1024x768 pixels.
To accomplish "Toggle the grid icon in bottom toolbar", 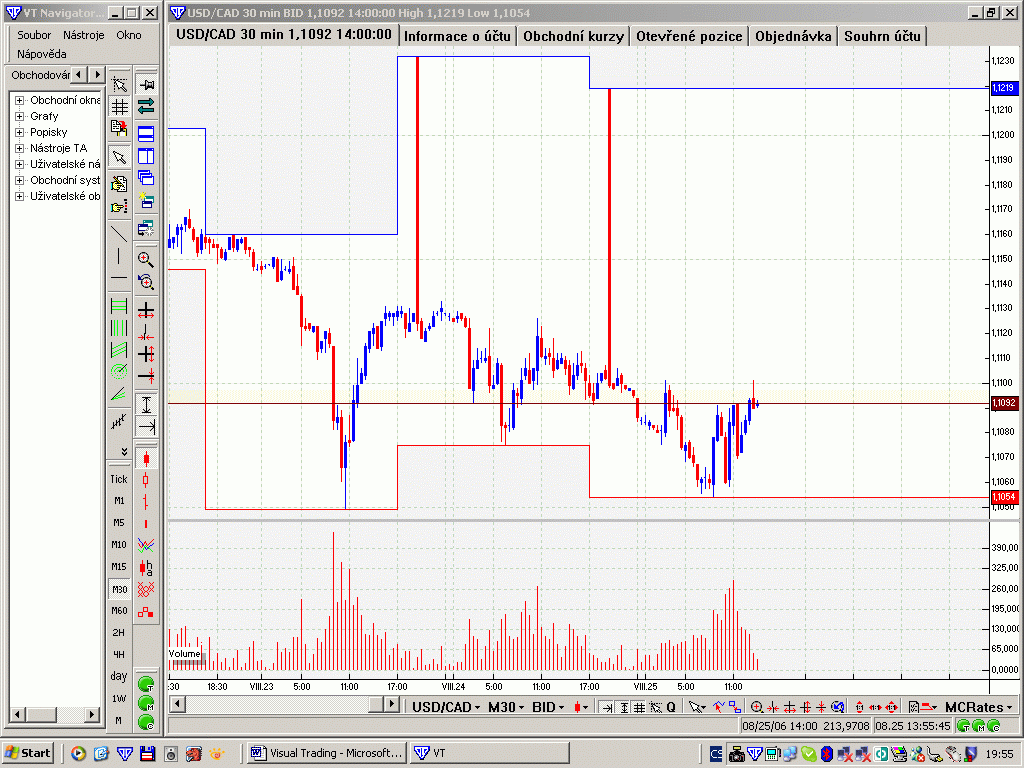I will click(x=639, y=707).
